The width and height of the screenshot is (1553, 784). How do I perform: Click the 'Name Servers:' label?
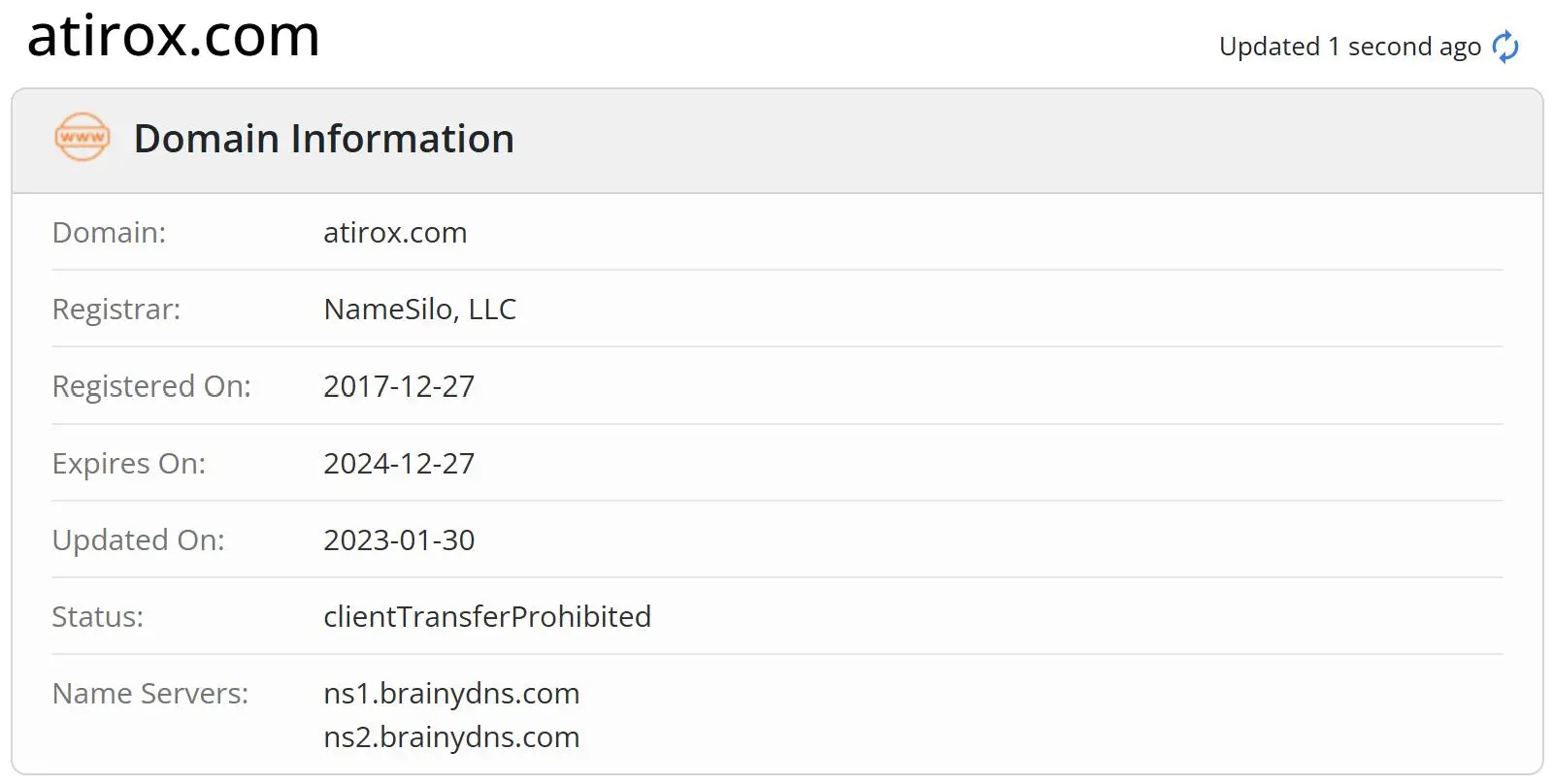(x=150, y=694)
